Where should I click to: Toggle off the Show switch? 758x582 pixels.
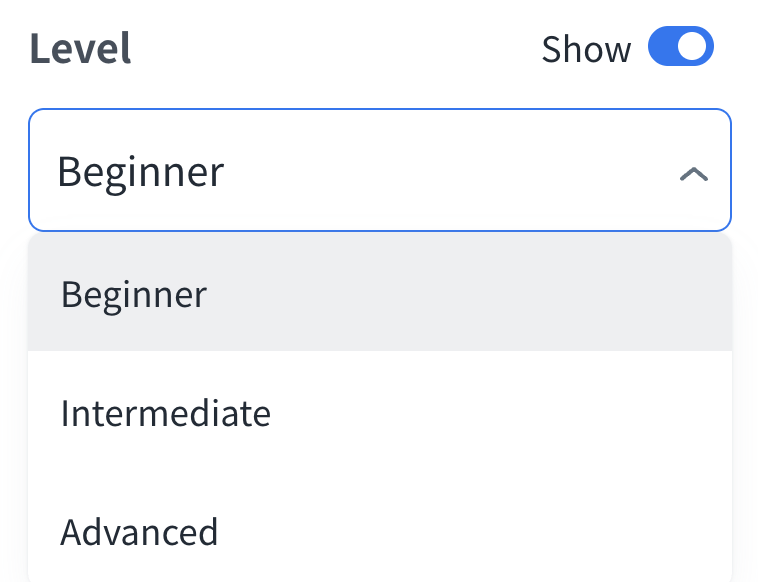(680, 47)
